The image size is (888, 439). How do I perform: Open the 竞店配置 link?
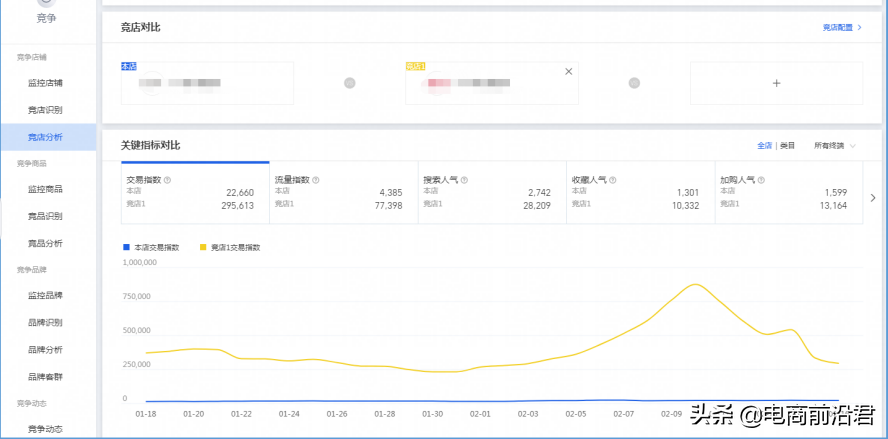pyautogui.click(x=842, y=27)
